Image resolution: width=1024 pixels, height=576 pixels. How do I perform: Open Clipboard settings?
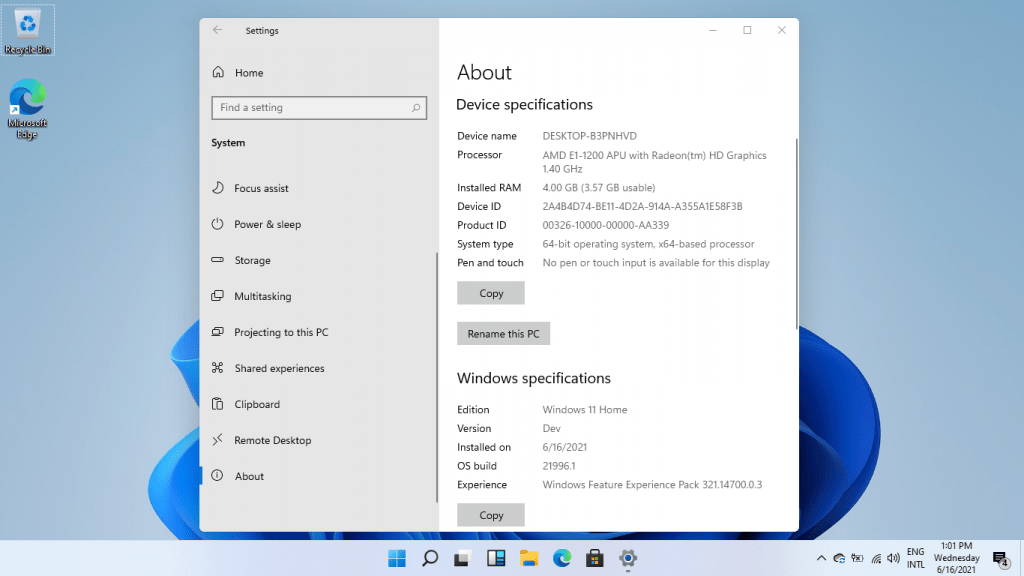click(x=257, y=404)
